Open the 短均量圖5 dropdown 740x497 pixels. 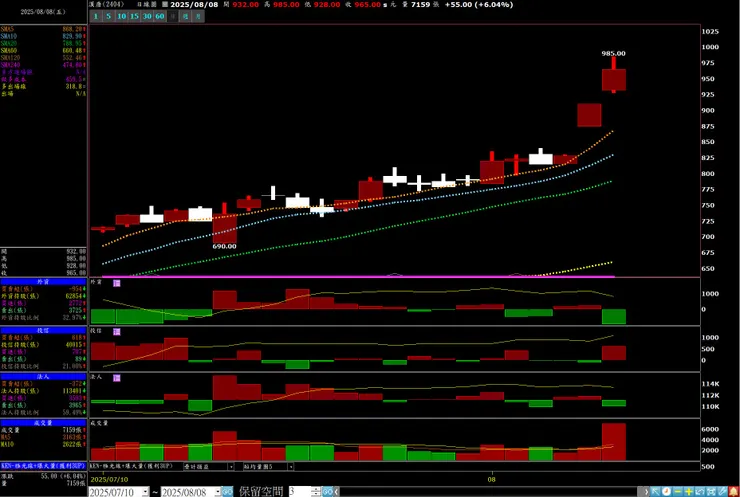click(x=291, y=466)
